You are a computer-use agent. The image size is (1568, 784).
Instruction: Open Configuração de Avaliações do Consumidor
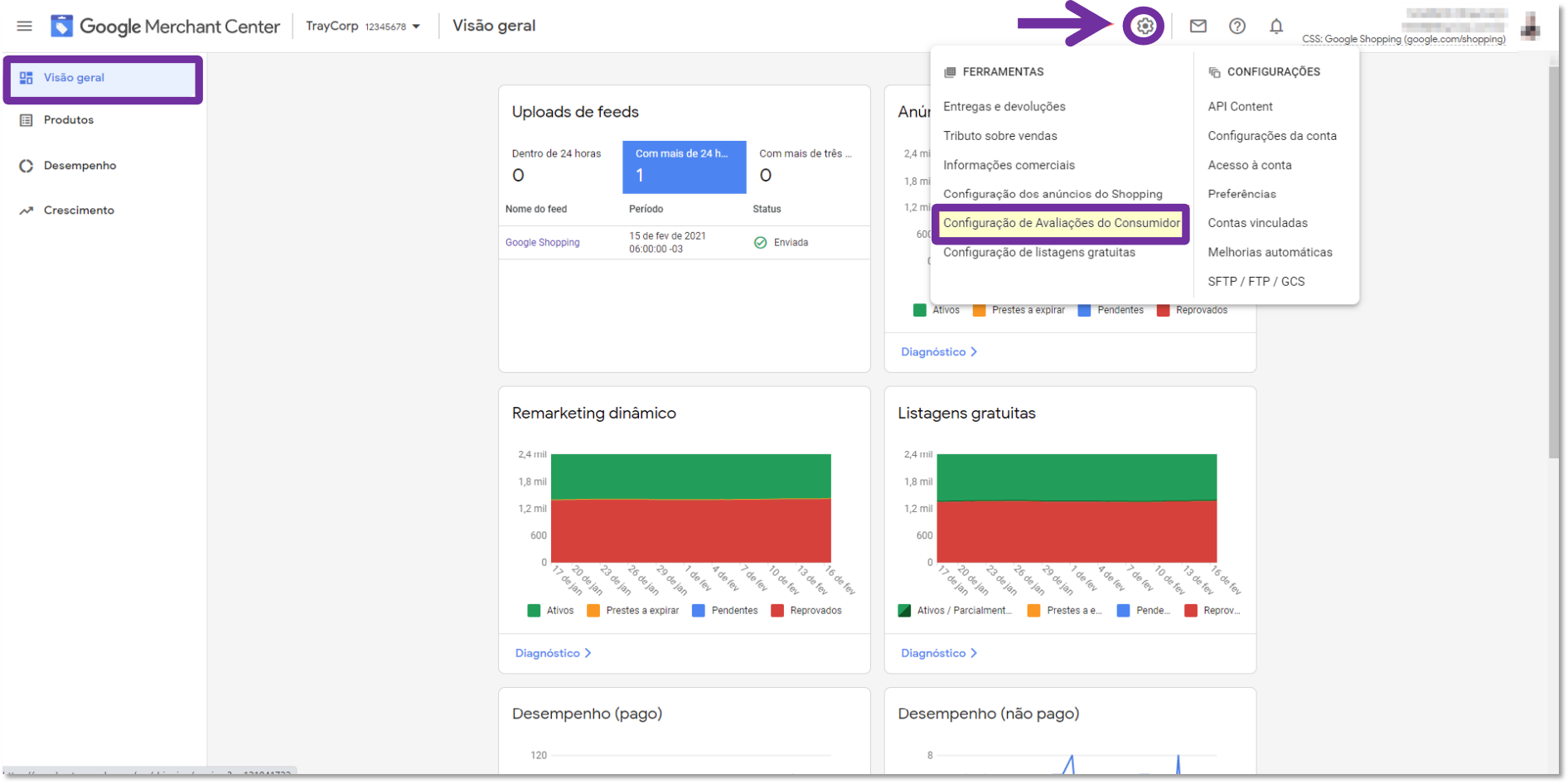click(1061, 223)
